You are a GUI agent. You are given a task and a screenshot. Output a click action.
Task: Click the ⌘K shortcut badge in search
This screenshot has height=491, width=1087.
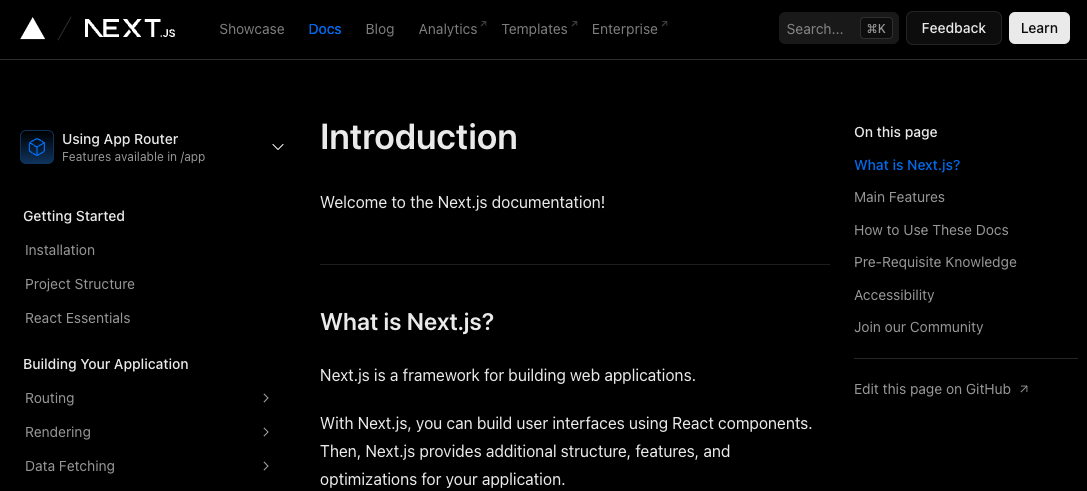tap(876, 28)
